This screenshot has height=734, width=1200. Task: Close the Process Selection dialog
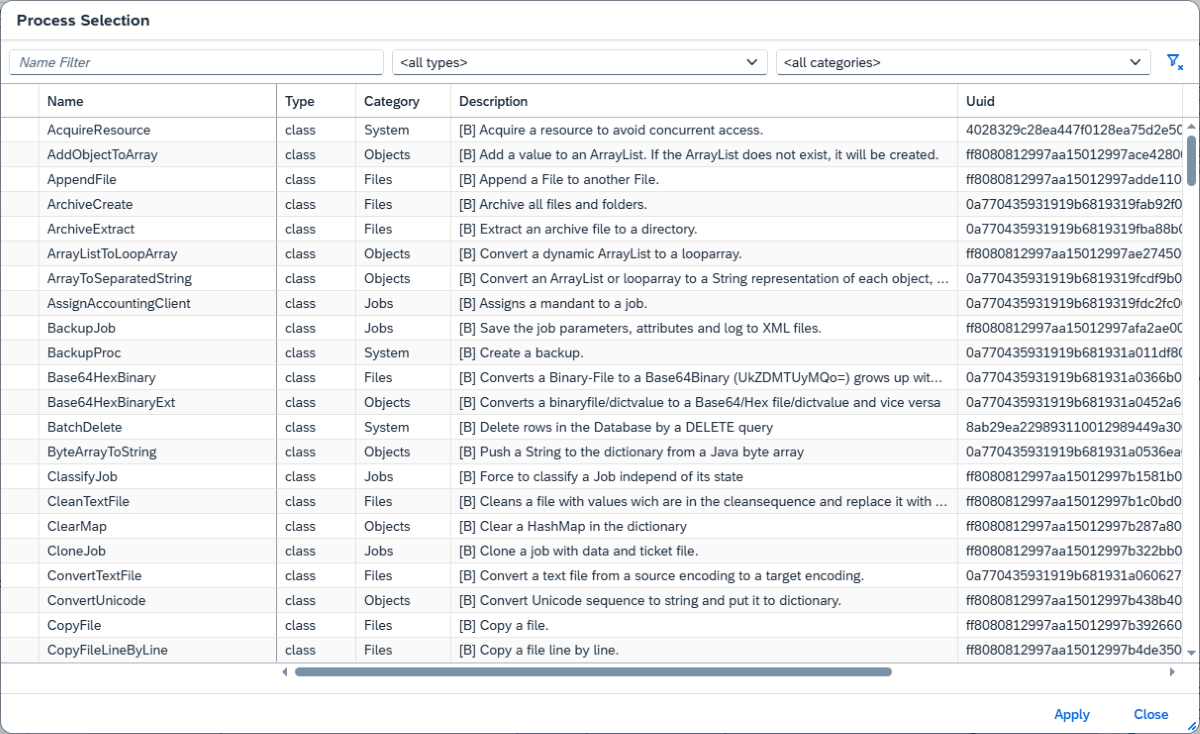[x=1151, y=714]
